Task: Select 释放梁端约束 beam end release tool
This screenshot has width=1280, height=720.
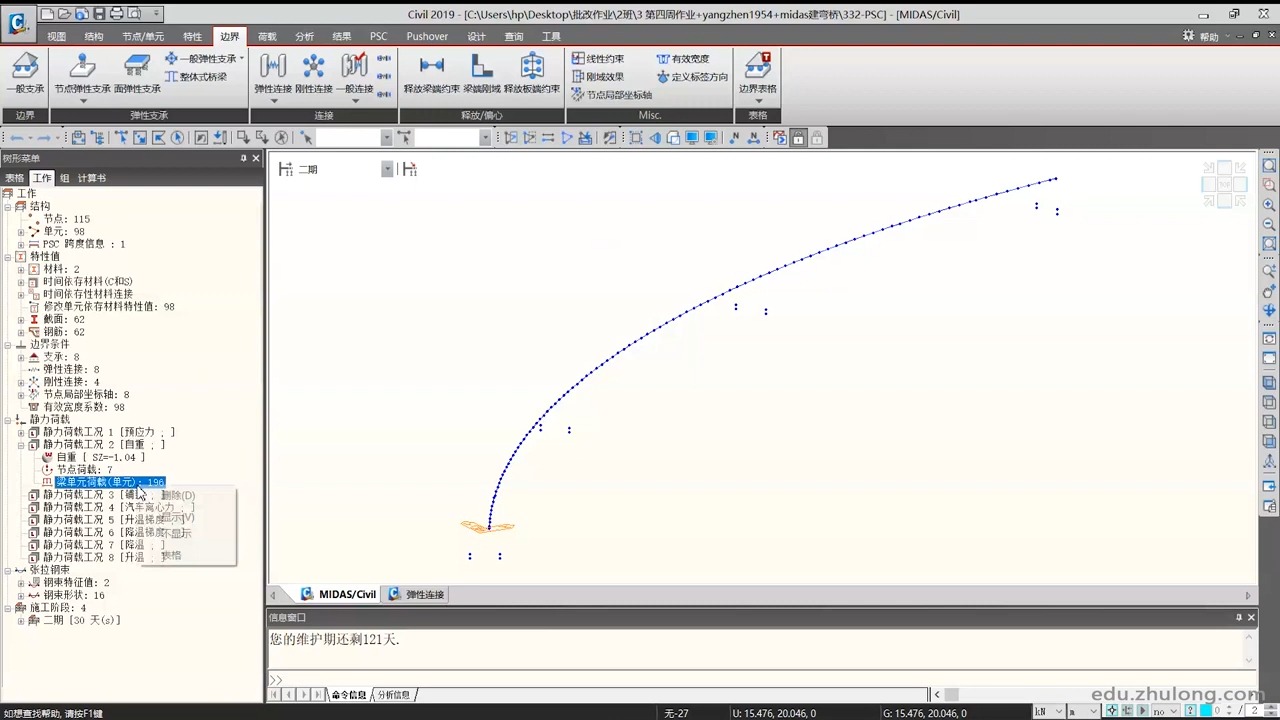Action: coord(431,73)
